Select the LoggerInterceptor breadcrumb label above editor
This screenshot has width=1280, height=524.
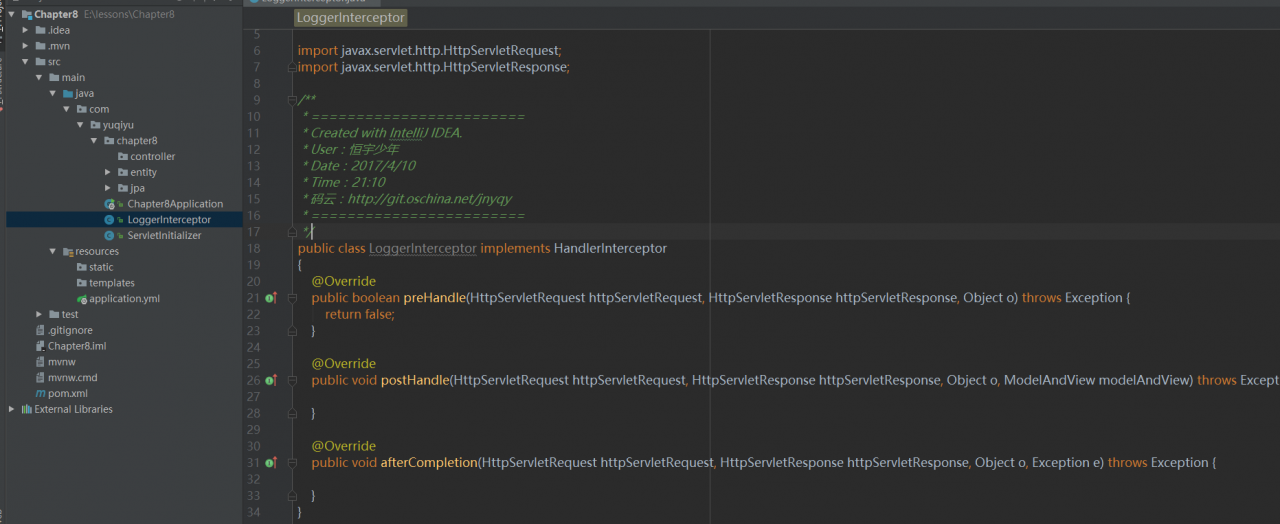tap(350, 18)
